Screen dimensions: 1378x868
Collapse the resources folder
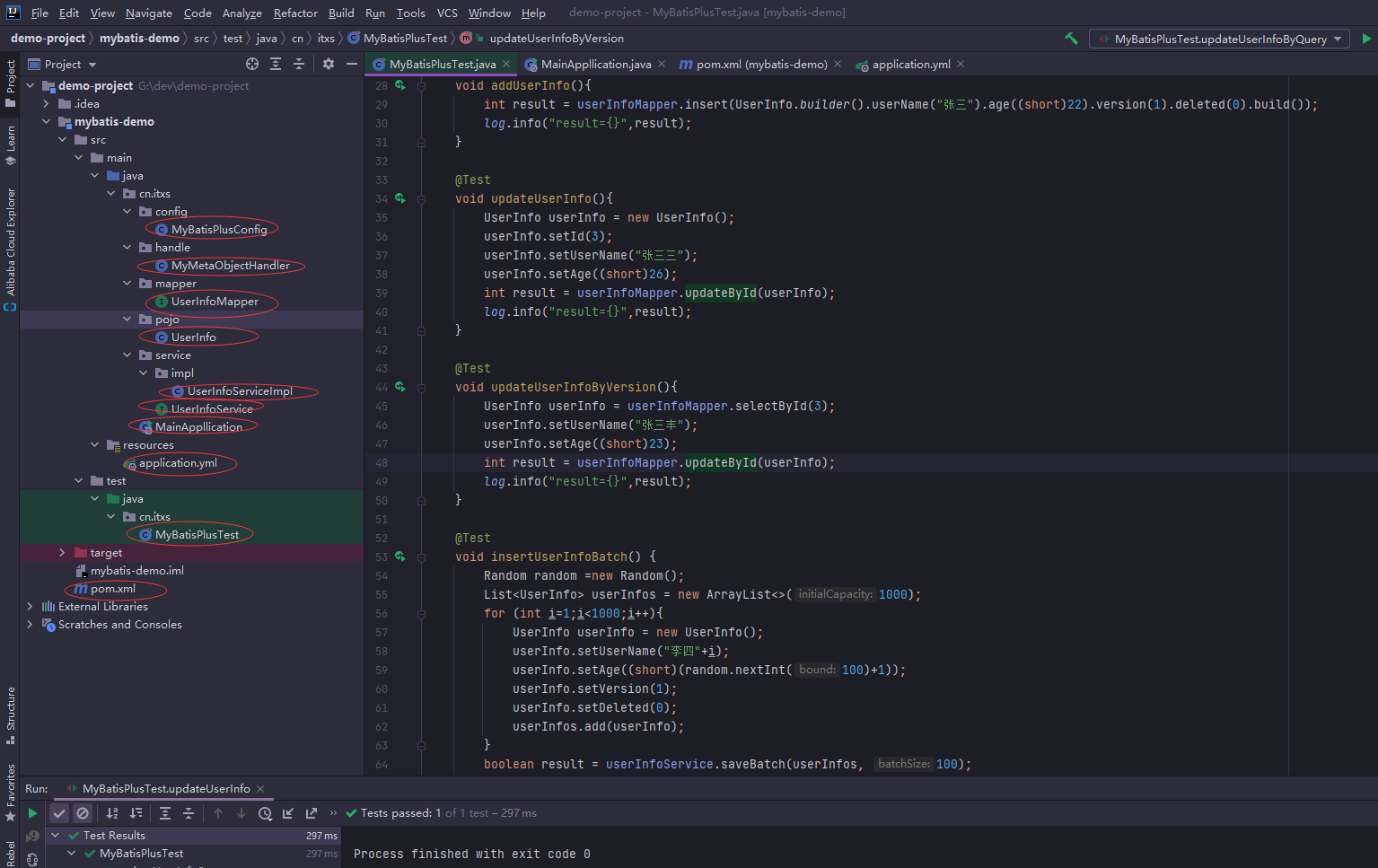[94, 445]
